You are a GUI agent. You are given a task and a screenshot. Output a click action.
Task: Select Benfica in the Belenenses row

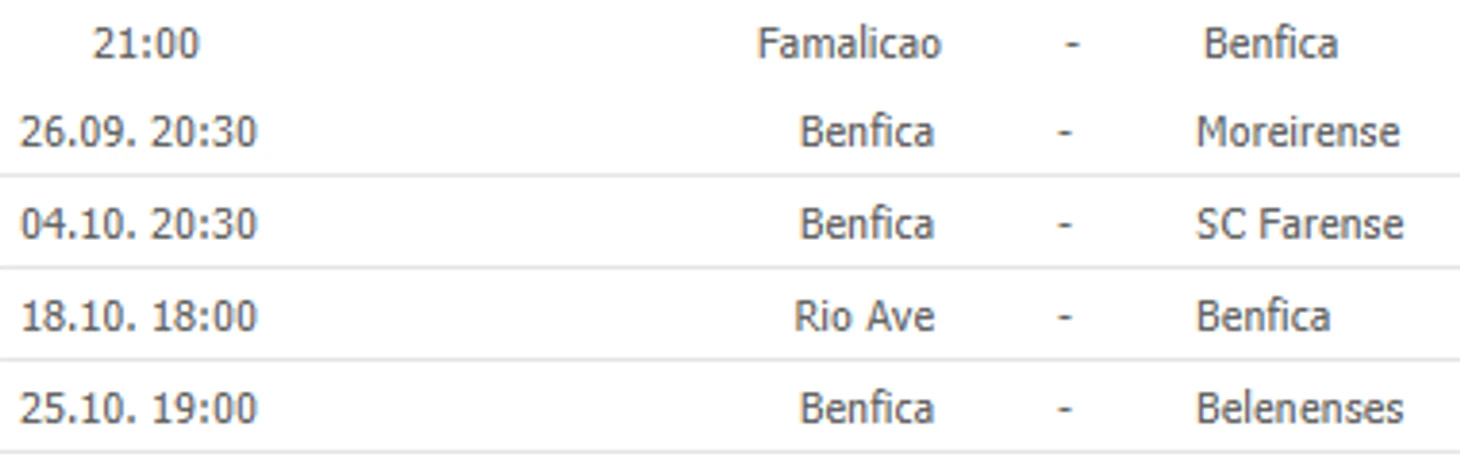pos(867,408)
